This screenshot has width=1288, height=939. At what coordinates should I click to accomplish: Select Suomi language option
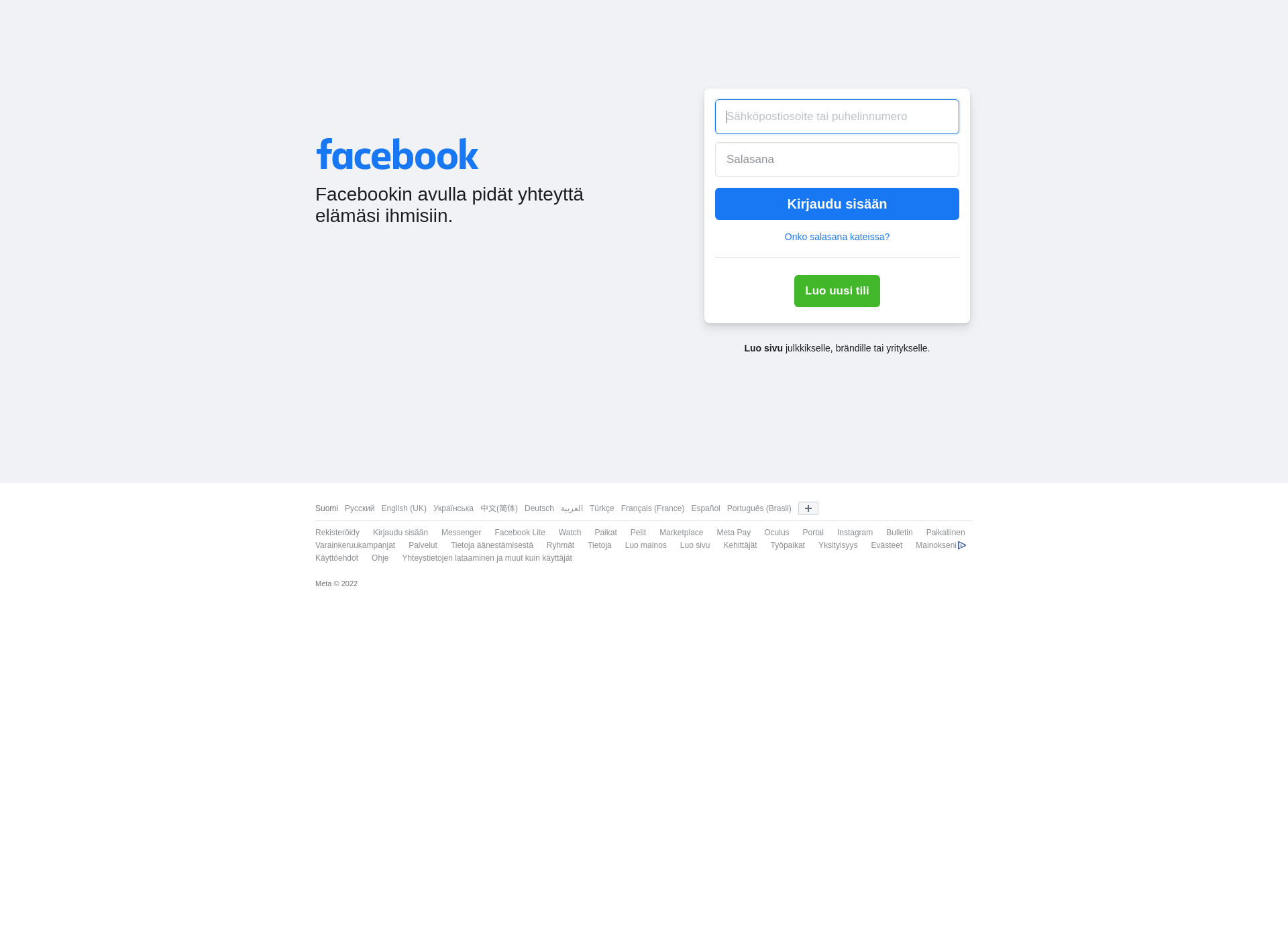tap(326, 507)
